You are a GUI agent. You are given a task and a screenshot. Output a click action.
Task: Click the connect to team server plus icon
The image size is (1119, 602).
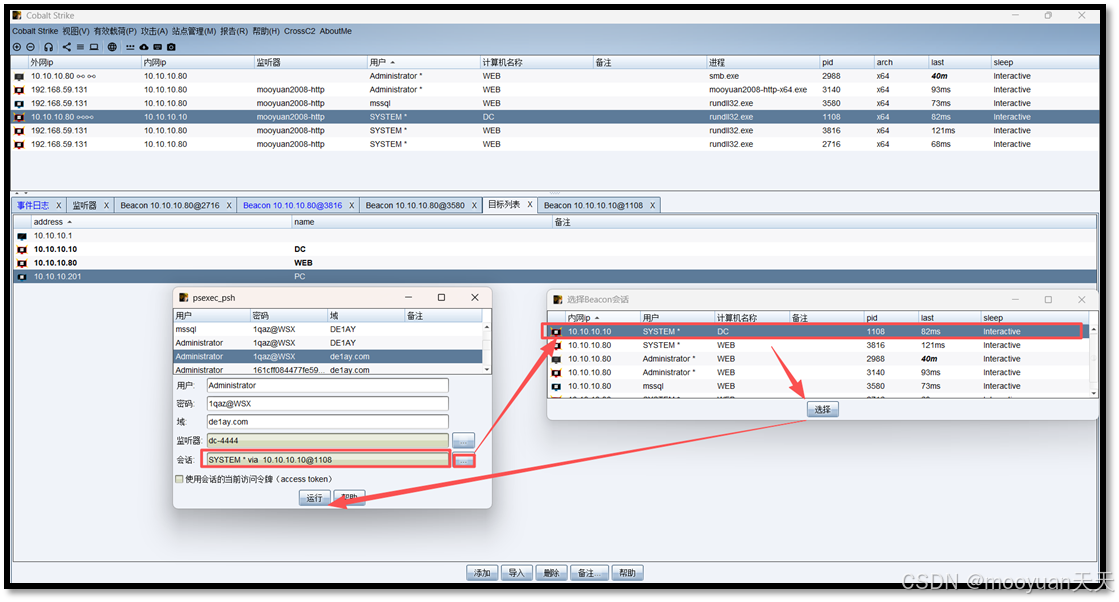coord(17,47)
